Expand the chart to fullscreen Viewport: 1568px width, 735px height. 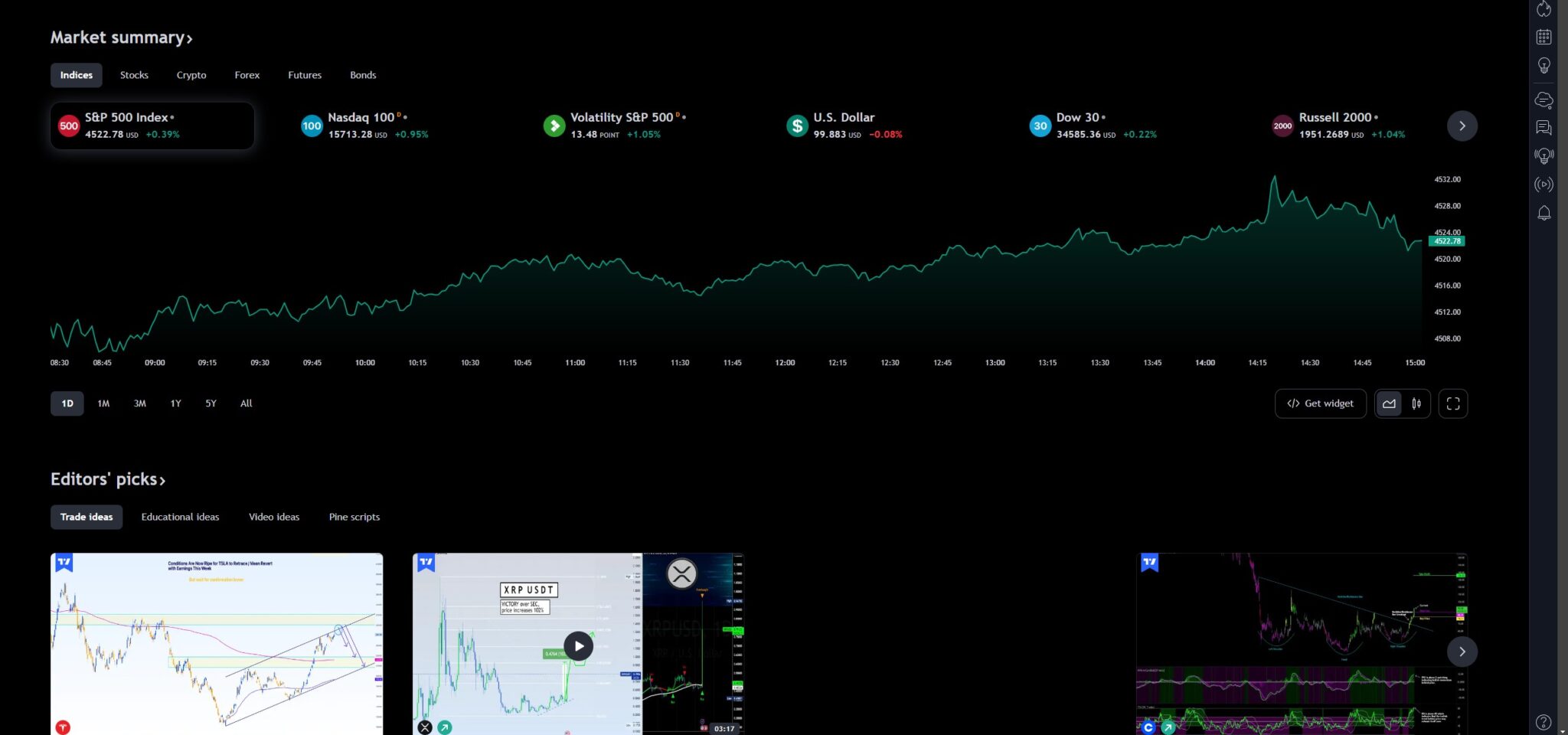[1452, 403]
